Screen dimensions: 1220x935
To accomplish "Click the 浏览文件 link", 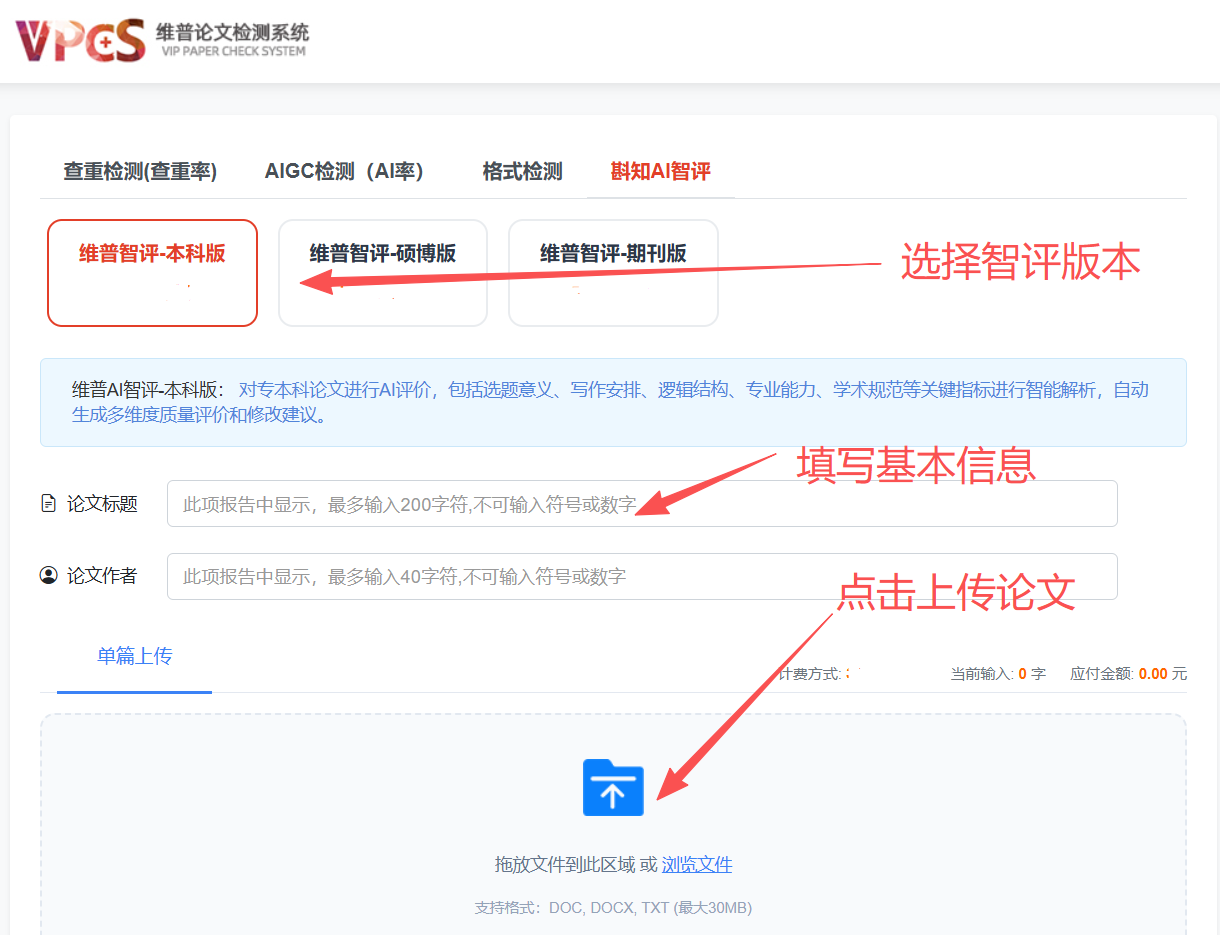I will [697, 865].
